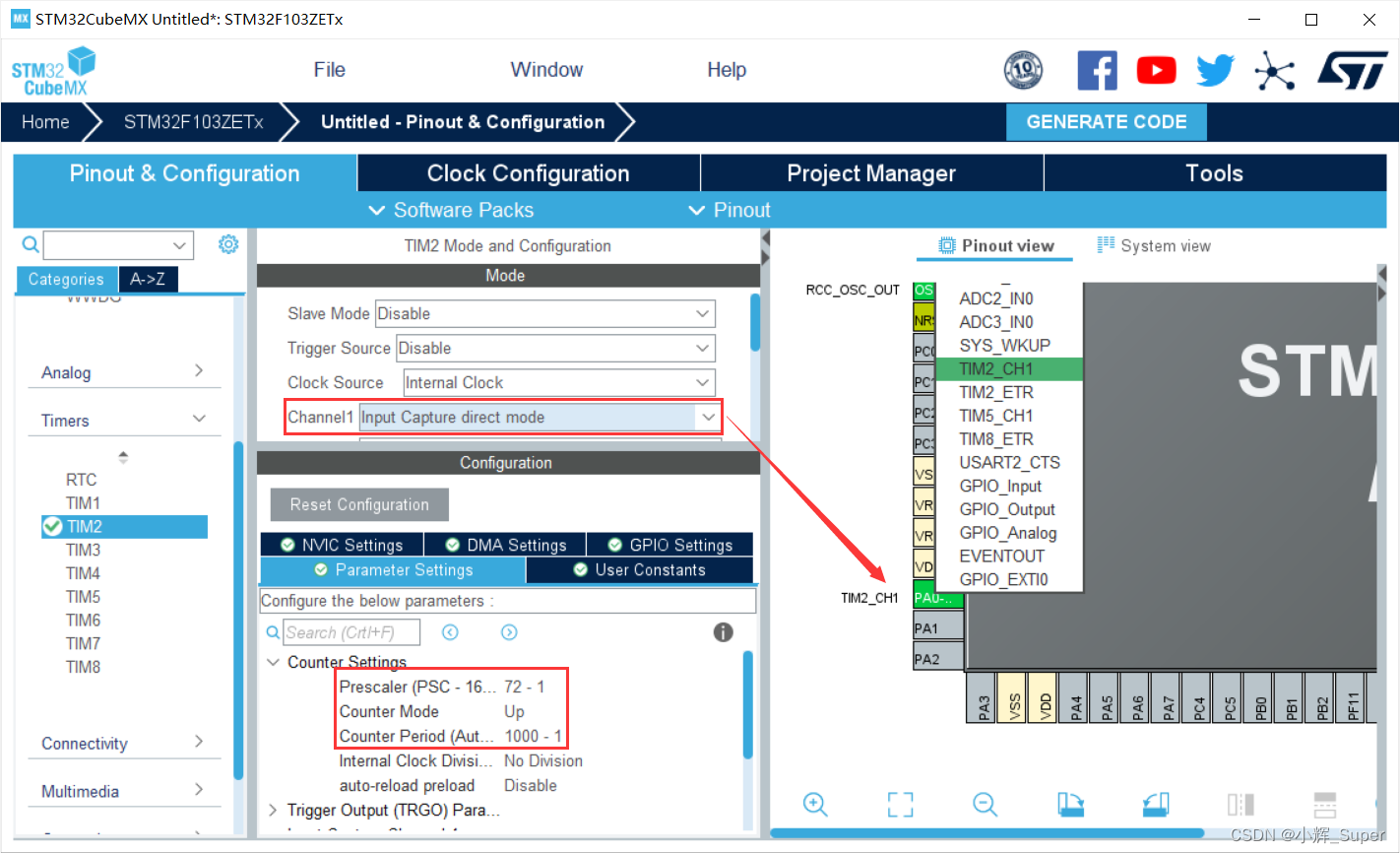Choose GPIO_Output from pin context menu
Viewport: 1400px width, 853px height.
tap(1007, 509)
